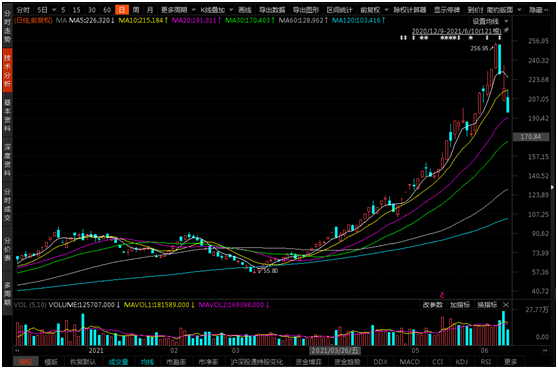Click the right timeline scroll arrow
Image resolution: width=558 pixels, height=369 pixels.
click(545, 350)
